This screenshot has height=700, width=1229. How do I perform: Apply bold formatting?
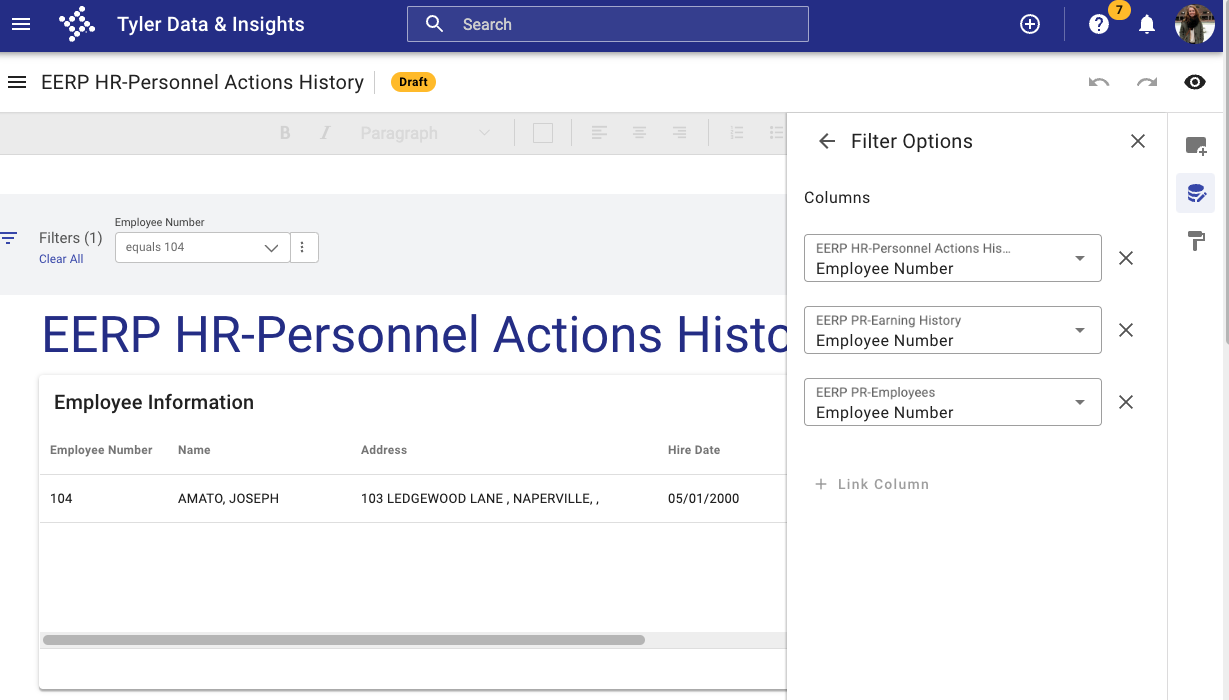coord(285,133)
